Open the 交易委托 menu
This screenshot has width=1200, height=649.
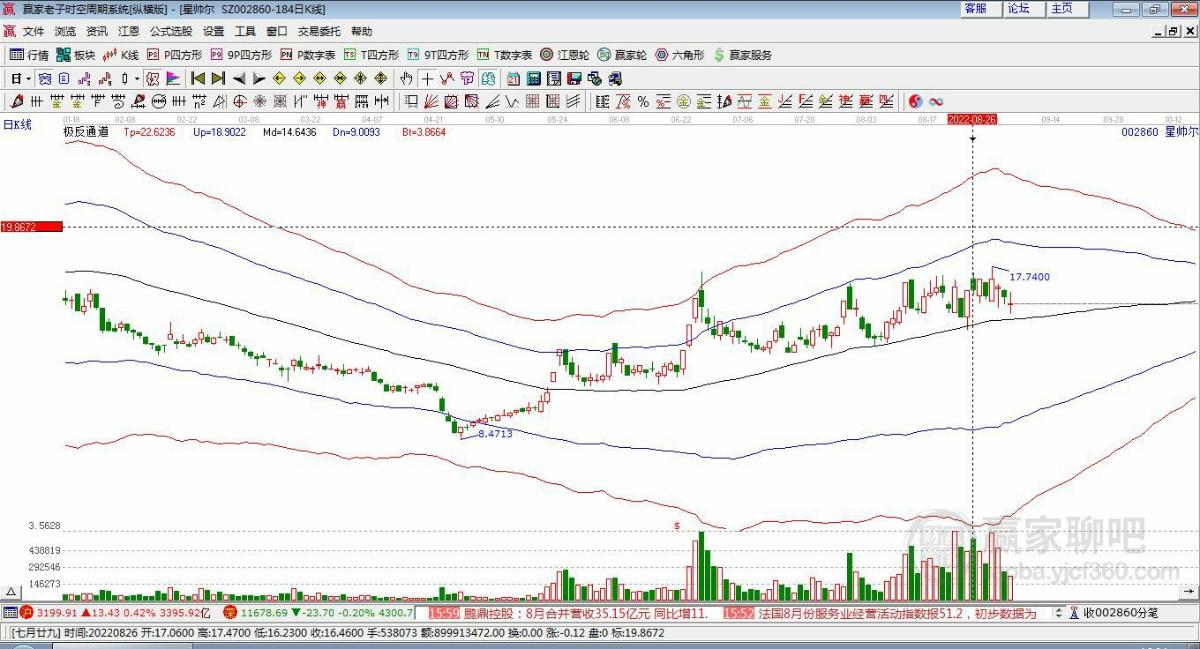pyautogui.click(x=319, y=32)
